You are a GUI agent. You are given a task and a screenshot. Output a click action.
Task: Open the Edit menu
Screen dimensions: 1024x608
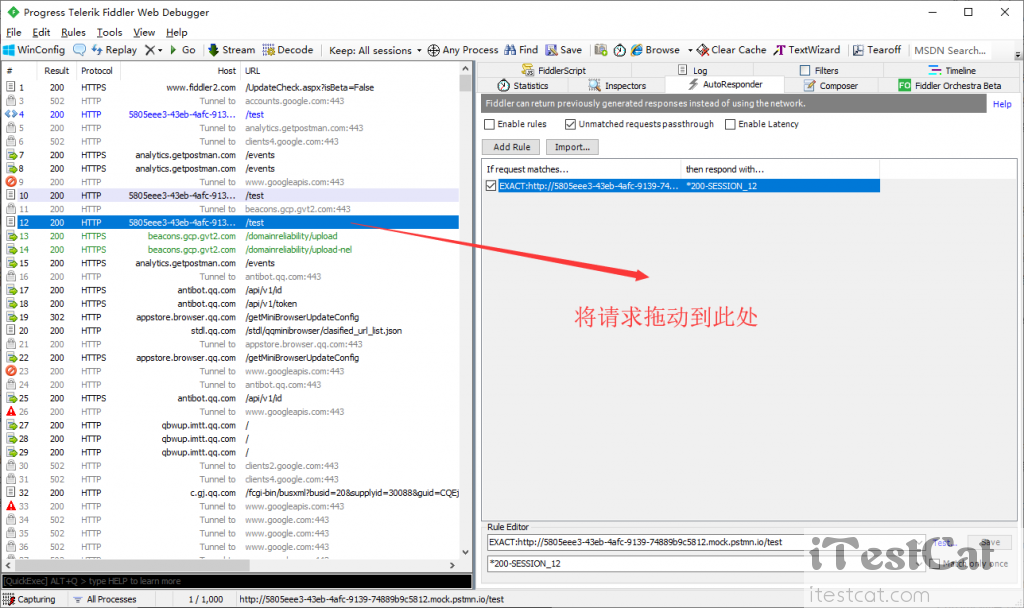pyautogui.click(x=41, y=32)
